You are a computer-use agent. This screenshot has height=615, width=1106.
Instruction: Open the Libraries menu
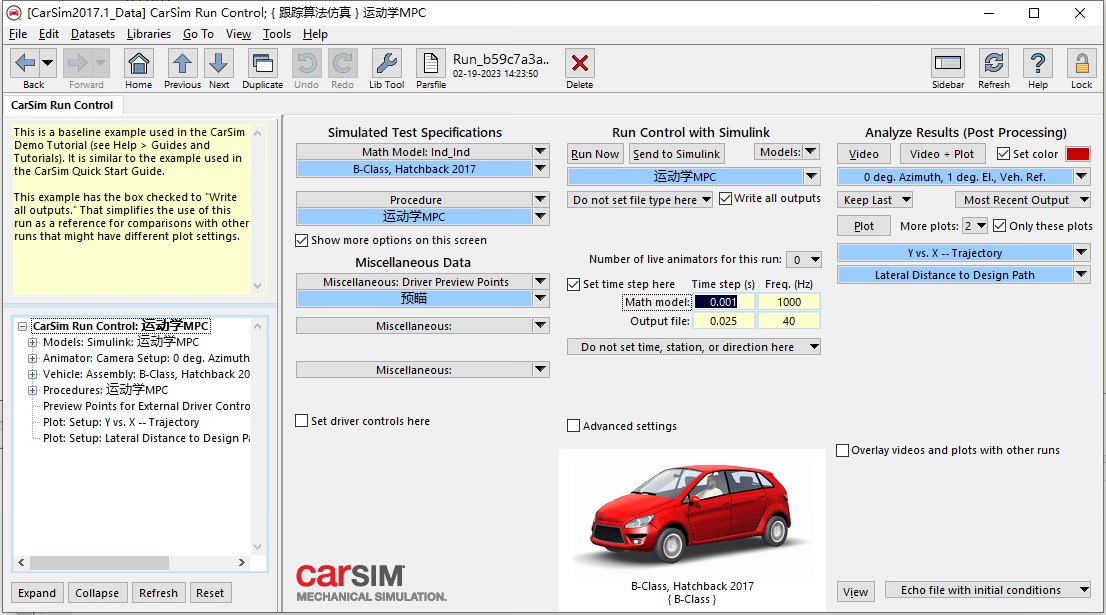[149, 34]
